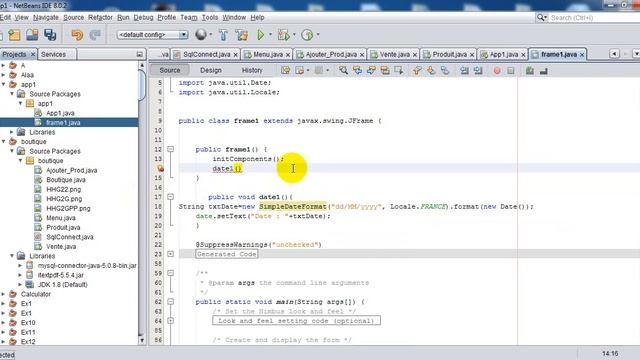Toggle Bookmark icon in editor toolbar
This screenshot has width=640, height=360.
click(x=445, y=71)
